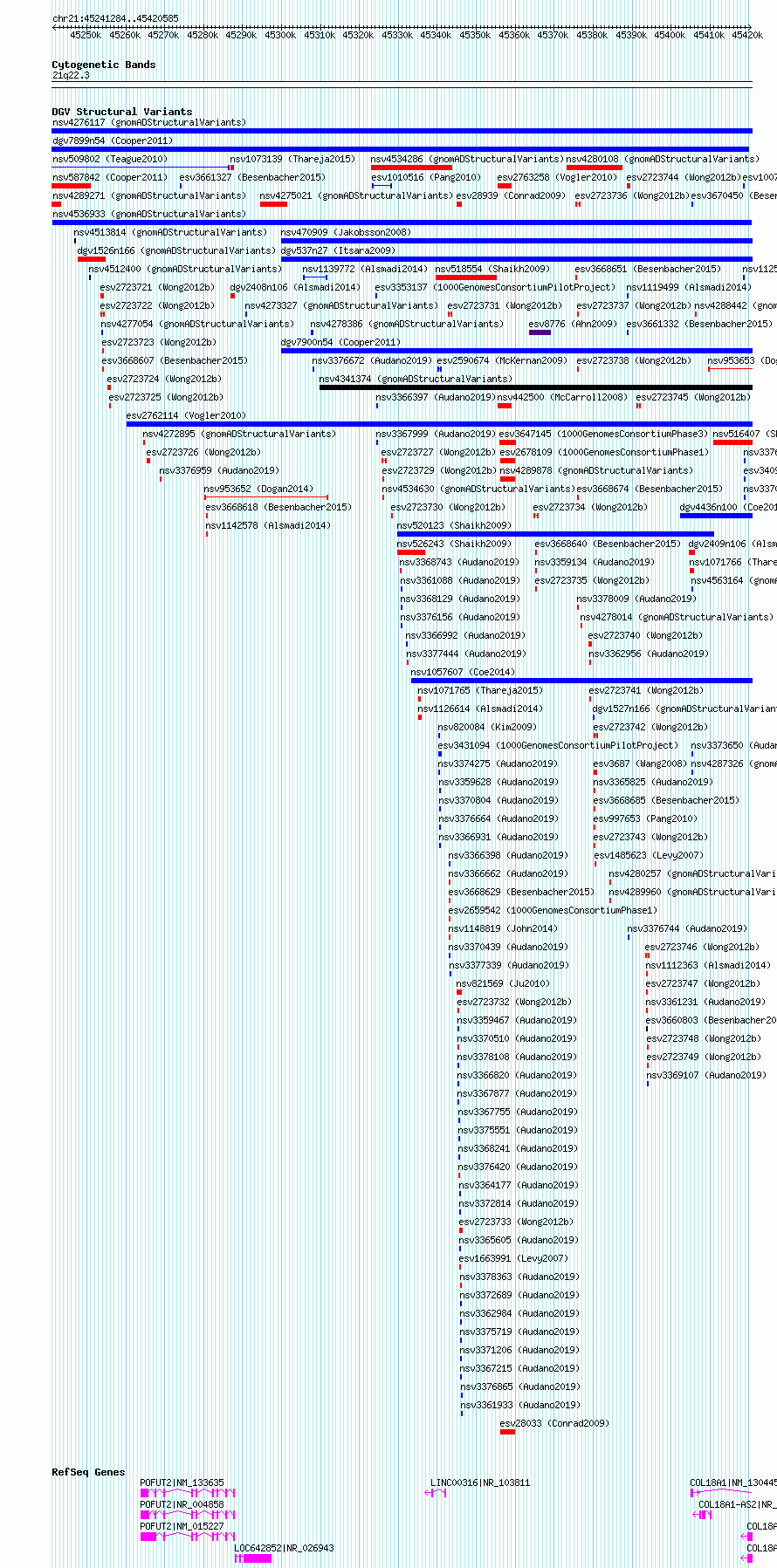Open nsv1112363 (Alsmadi2014) variant label
The height and width of the screenshot is (1568, 777).
pyautogui.click(x=708, y=965)
